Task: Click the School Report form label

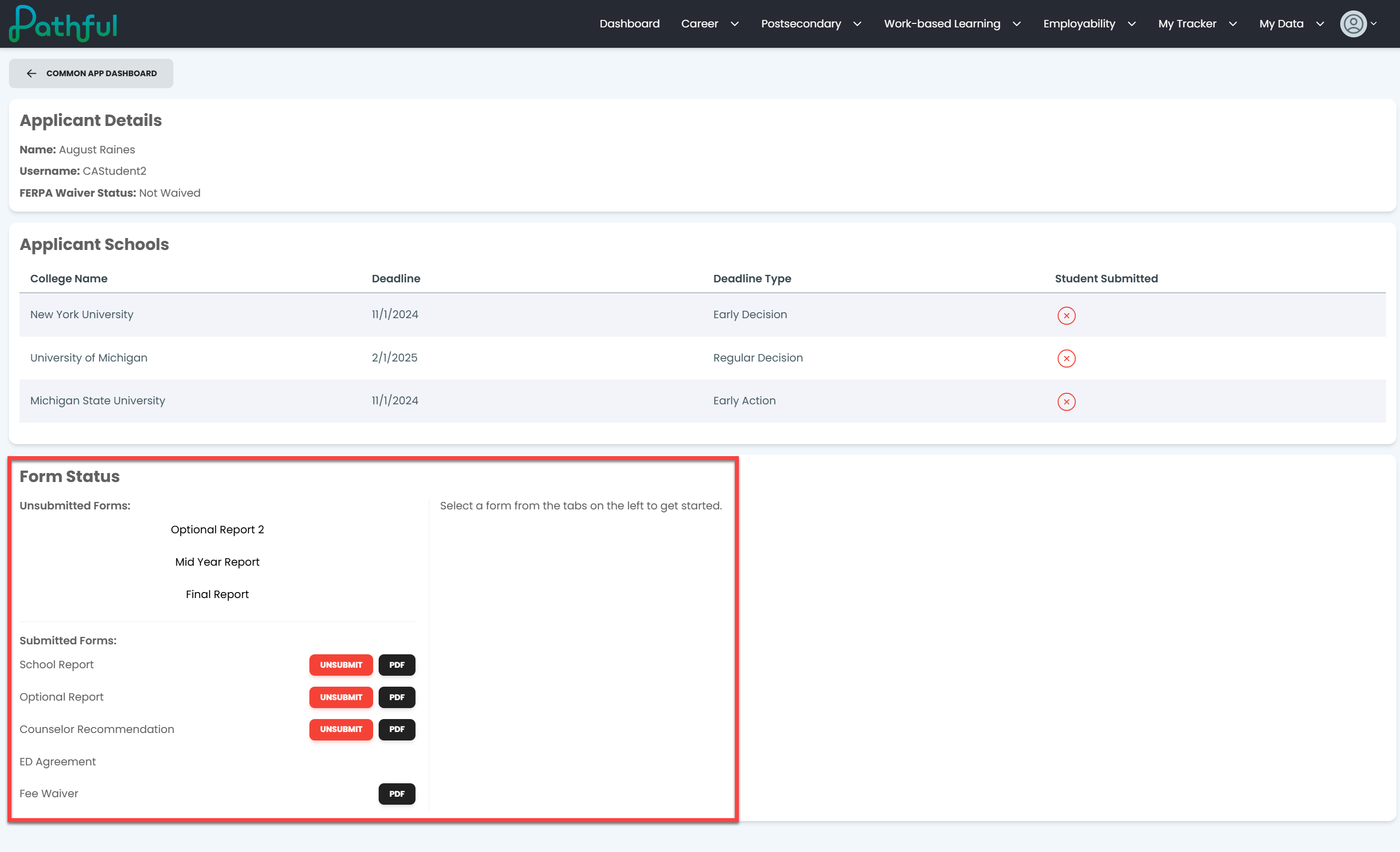Action: [x=56, y=665]
